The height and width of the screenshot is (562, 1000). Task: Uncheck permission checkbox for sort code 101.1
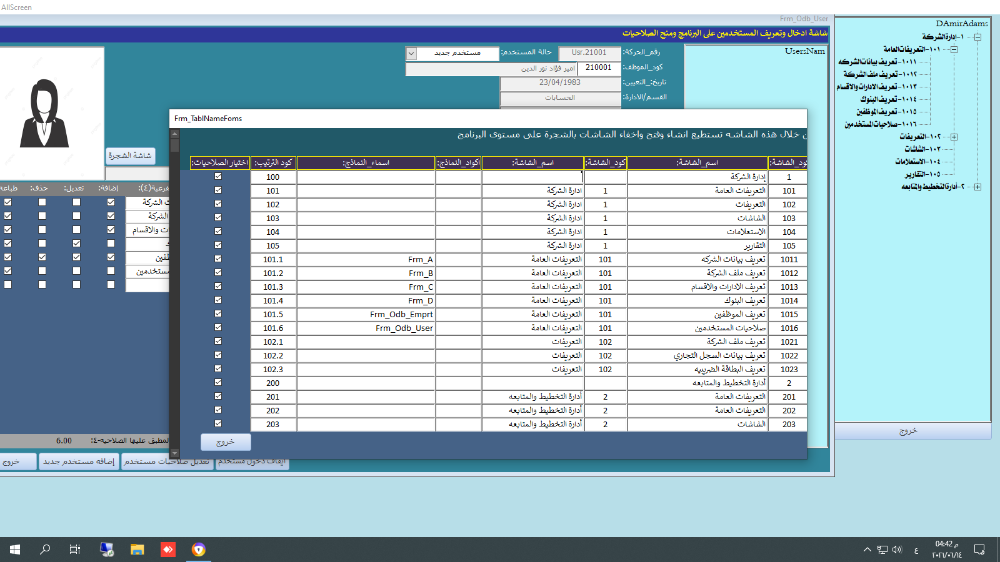pyautogui.click(x=218, y=259)
